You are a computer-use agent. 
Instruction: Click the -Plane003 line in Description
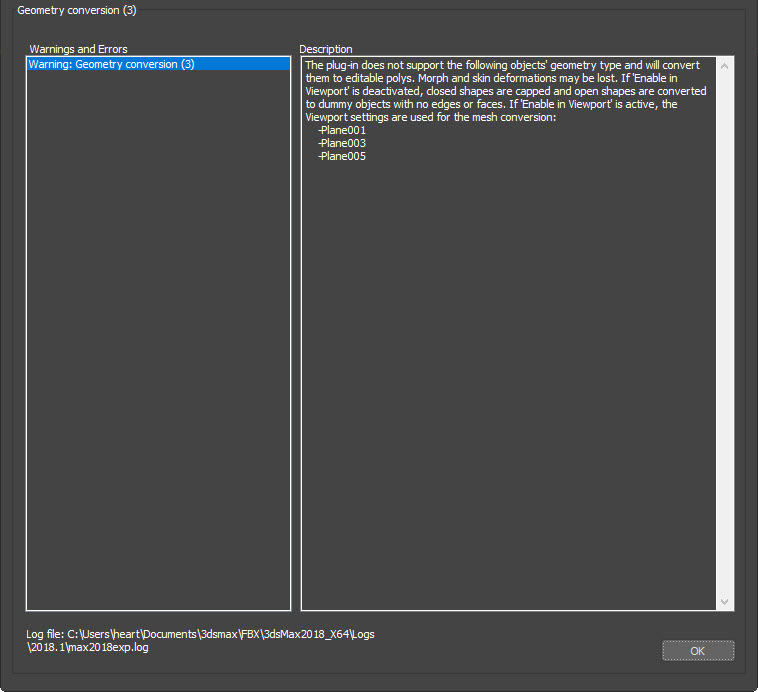click(342, 144)
